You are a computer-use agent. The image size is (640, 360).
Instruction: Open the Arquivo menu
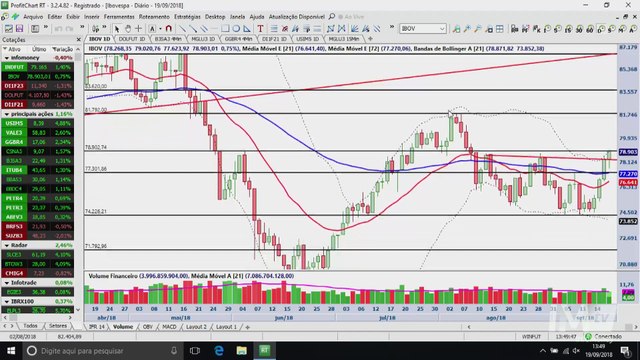coord(33,17)
